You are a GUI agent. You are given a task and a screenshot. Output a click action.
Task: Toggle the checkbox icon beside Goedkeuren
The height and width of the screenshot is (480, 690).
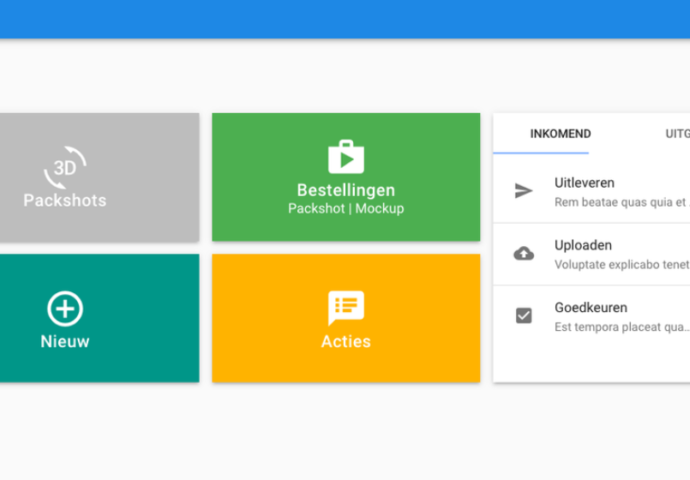click(x=524, y=316)
